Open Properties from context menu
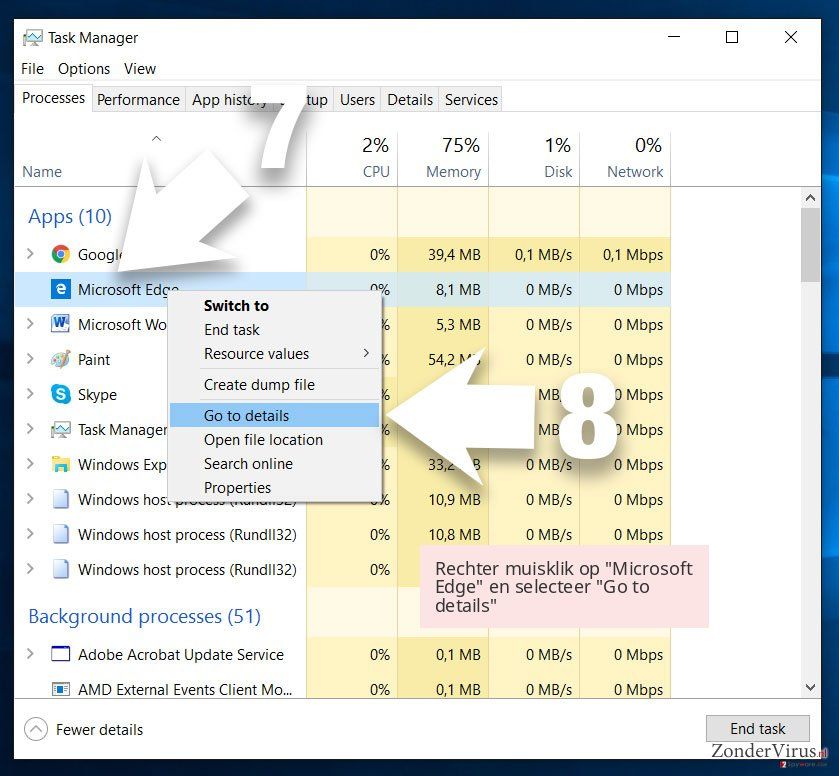The image size is (839, 776). pos(274,488)
